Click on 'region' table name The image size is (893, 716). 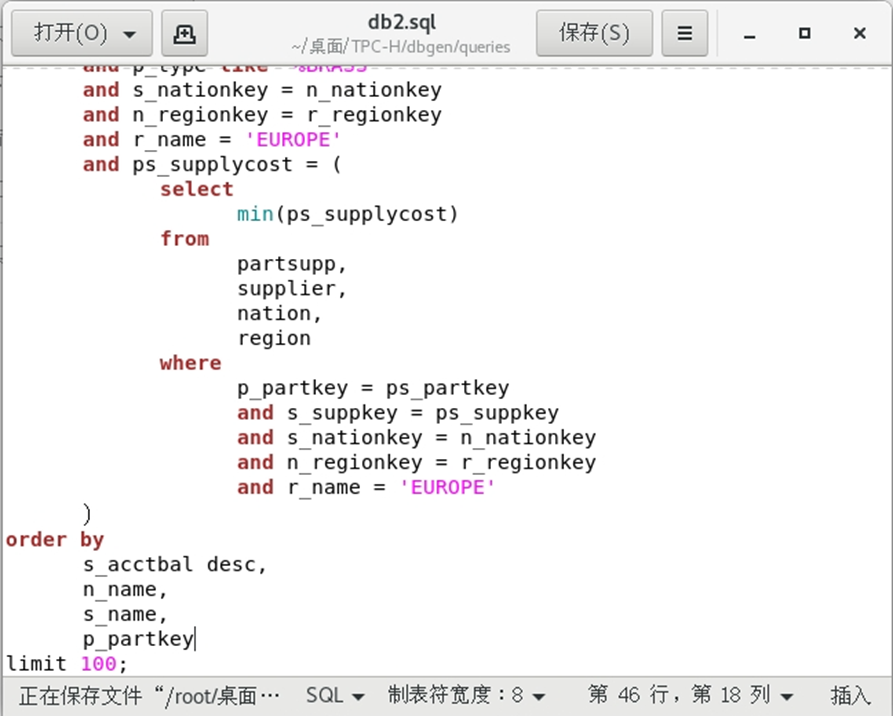click(274, 338)
